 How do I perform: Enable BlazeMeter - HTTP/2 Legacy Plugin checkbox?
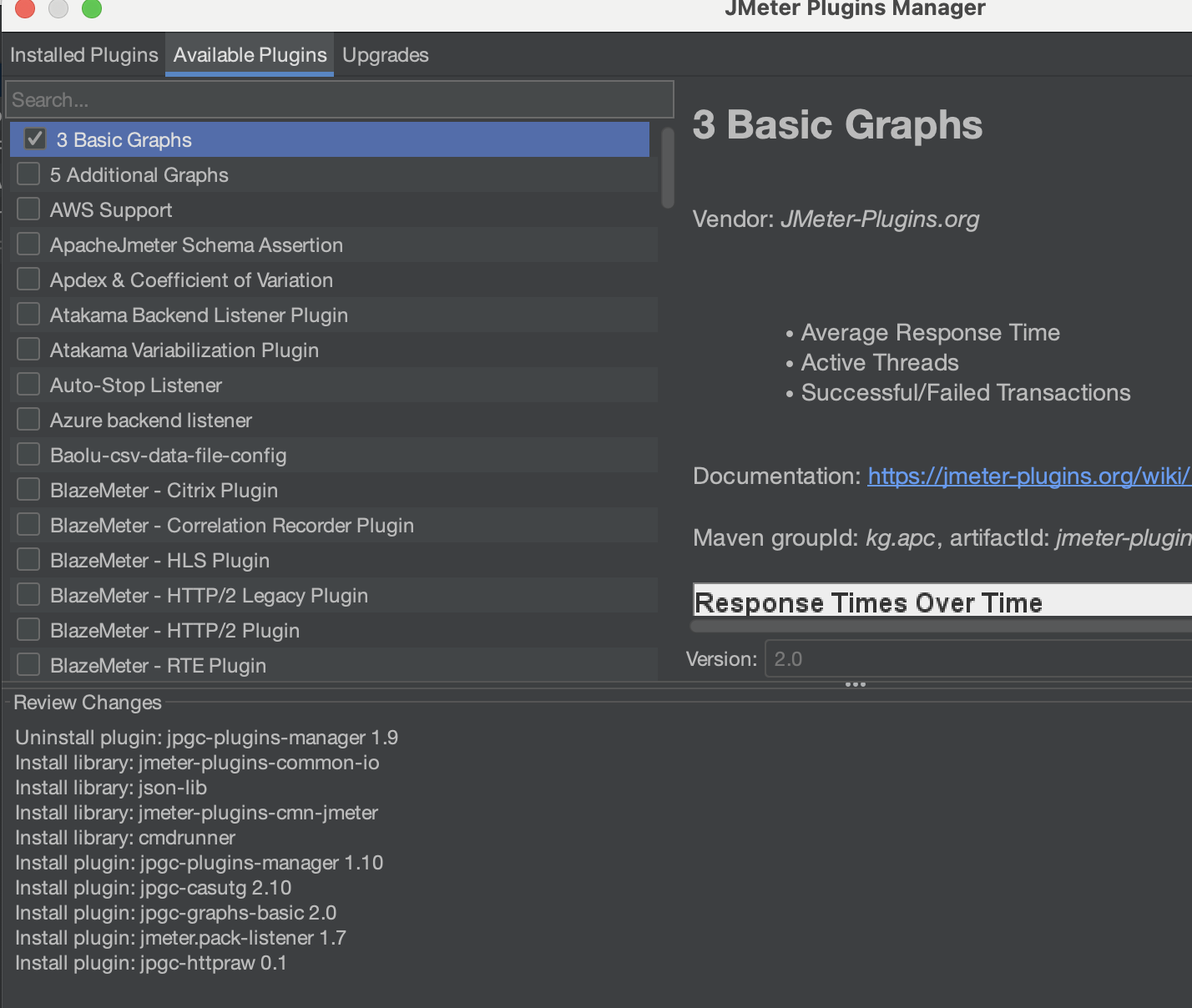tap(28, 594)
